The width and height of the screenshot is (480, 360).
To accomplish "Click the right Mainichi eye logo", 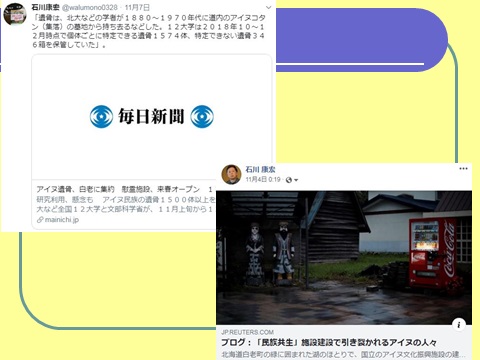I will [x=202, y=117].
